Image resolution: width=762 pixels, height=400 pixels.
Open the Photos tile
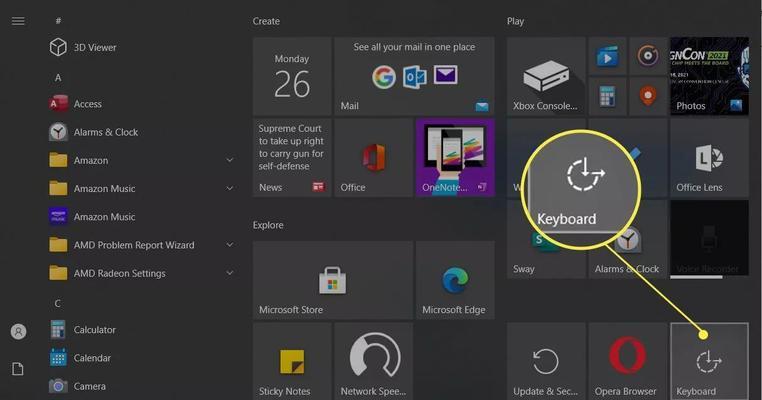point(709,76)
